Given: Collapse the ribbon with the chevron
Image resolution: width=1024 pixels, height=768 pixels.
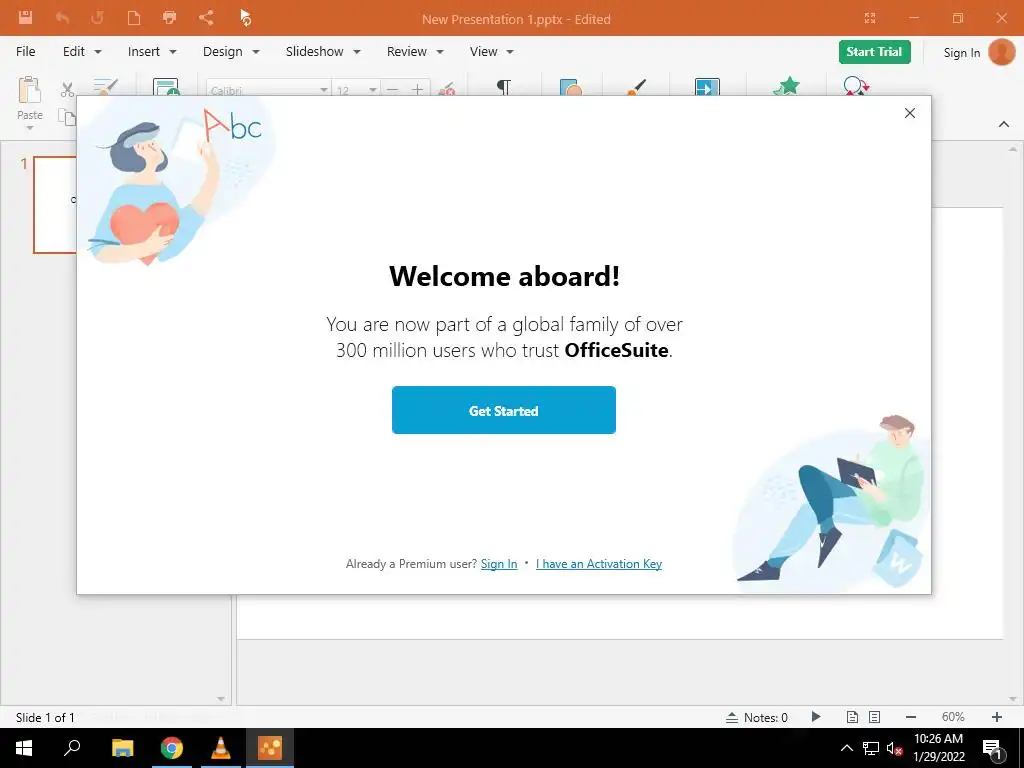Looking at the screenshot, I should pyautogui.click(x=1004, y=124).
